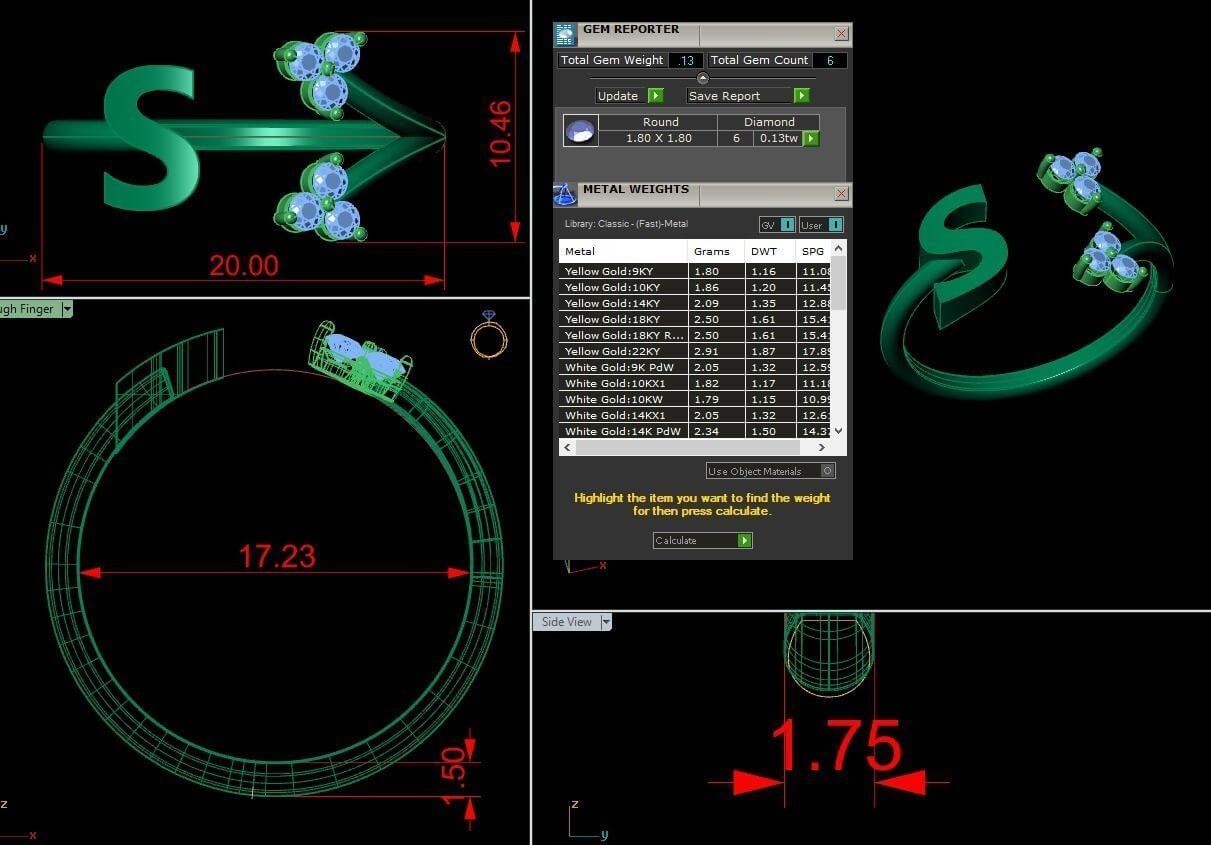Click the metal table scroll-down arrow
Screen dimensions: 1211x845
tap(838, 431)
